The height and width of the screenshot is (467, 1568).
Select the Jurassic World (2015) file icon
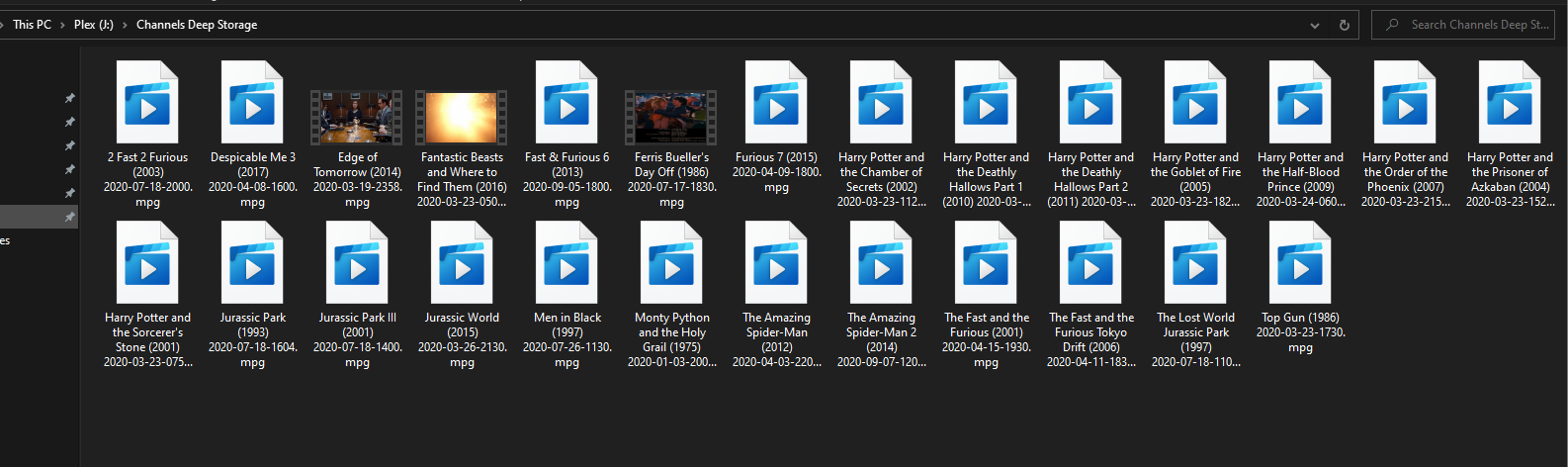click(x=462, y=263)
